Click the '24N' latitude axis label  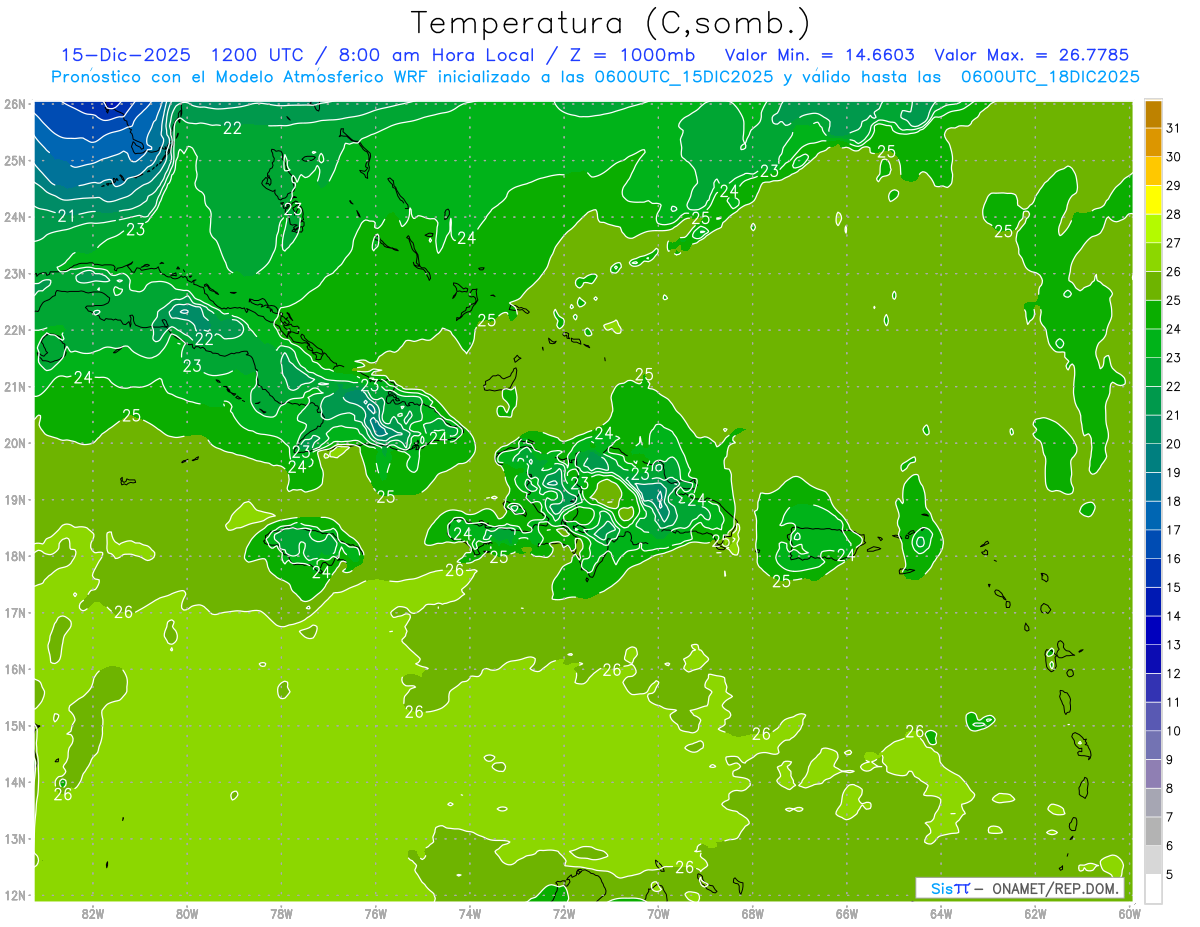(x=15, y=217)
